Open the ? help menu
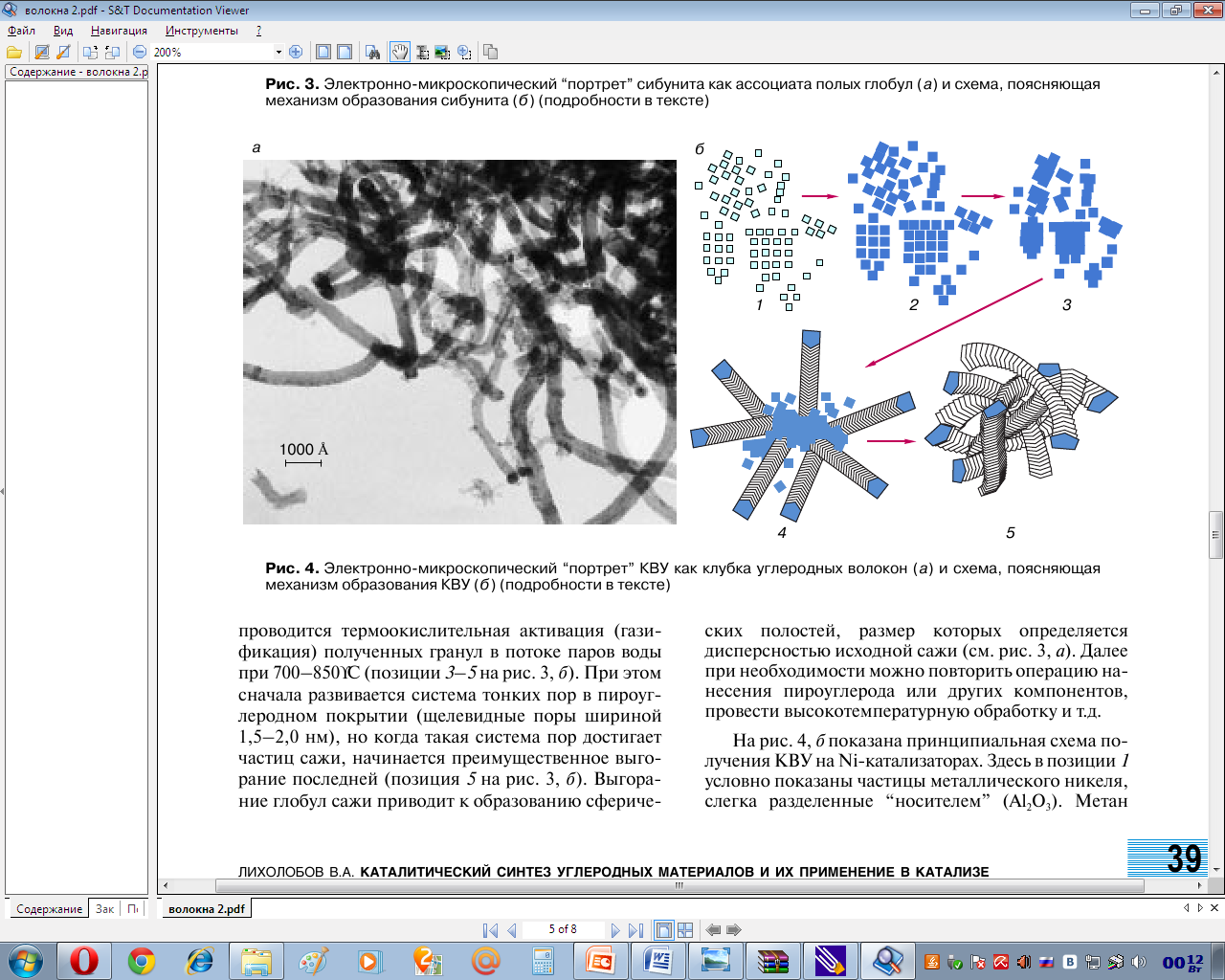 coord(258,31)
